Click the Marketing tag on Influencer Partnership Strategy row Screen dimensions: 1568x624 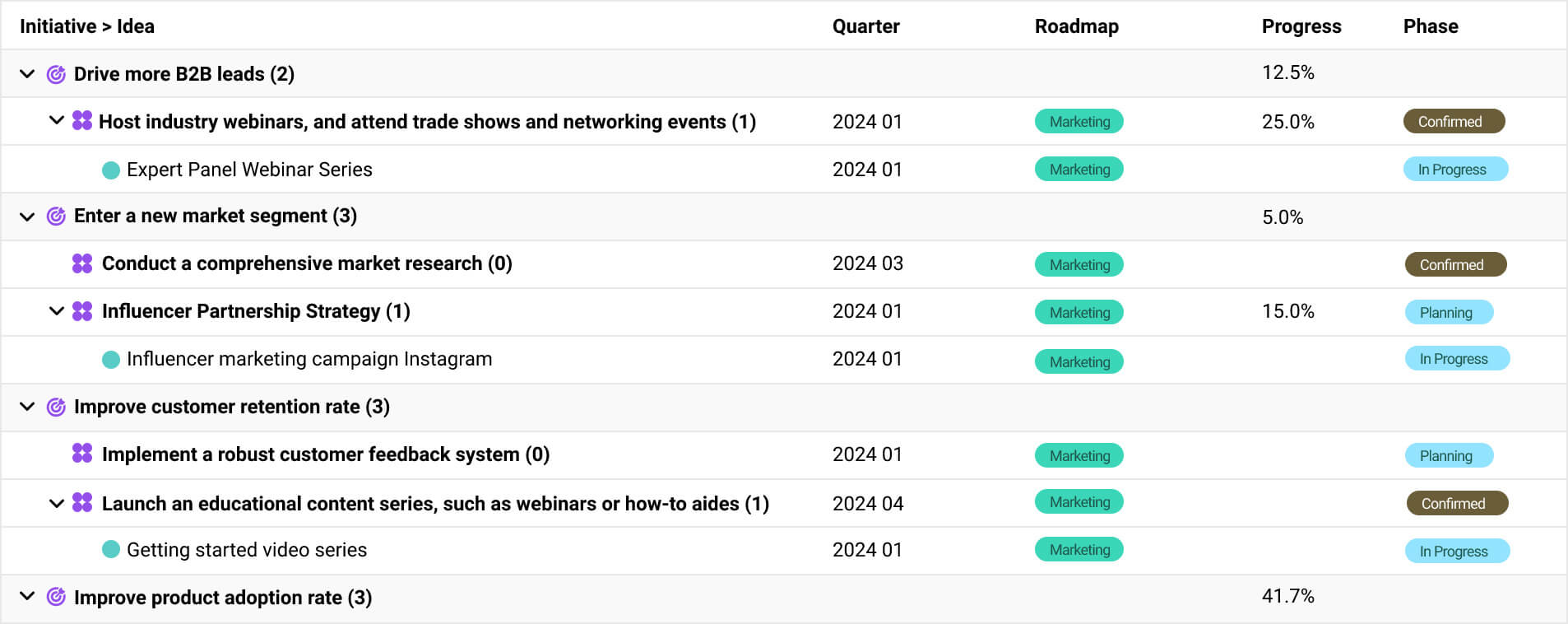point(1079,312)
